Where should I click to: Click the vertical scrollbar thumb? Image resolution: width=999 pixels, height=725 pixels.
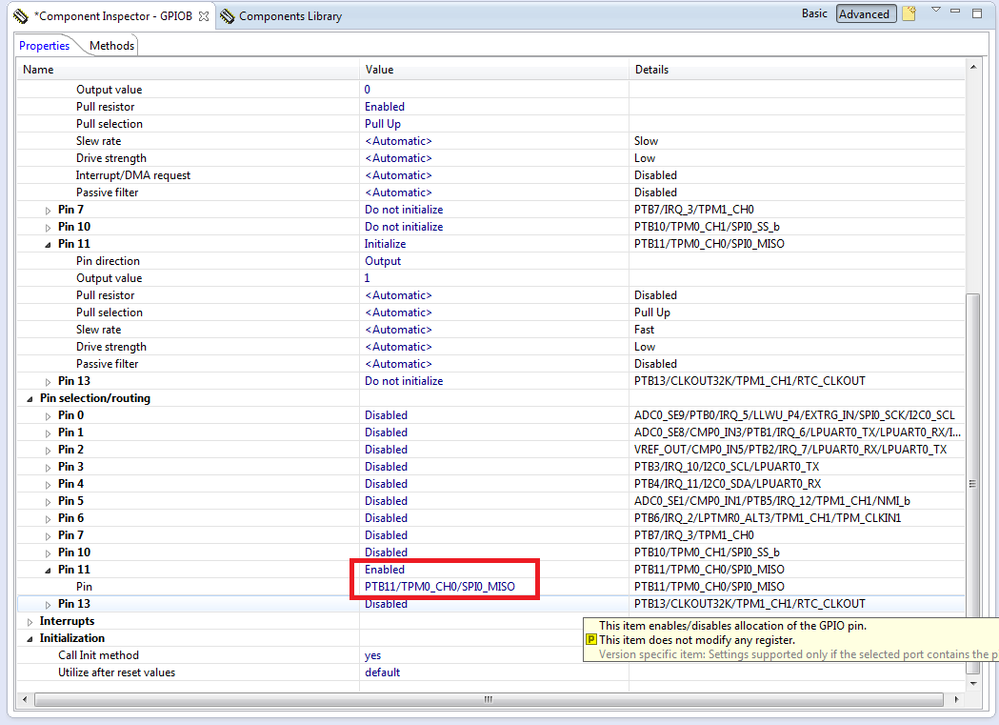coord(973,484)
